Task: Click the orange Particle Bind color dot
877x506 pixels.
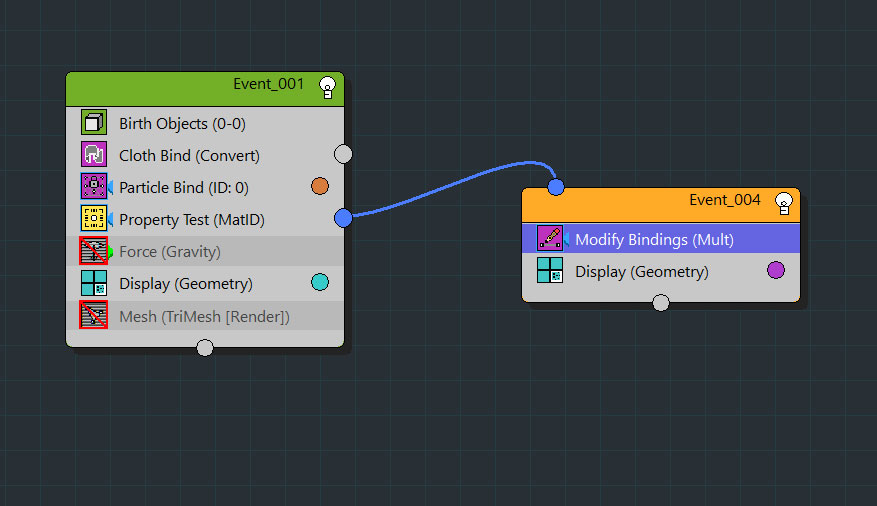Action: (320, 186)
